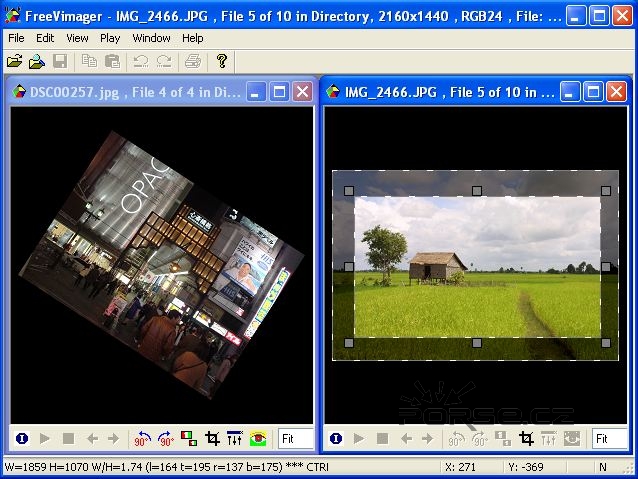Click resize/color squares icon in DSC00257 window

(189, 439)
